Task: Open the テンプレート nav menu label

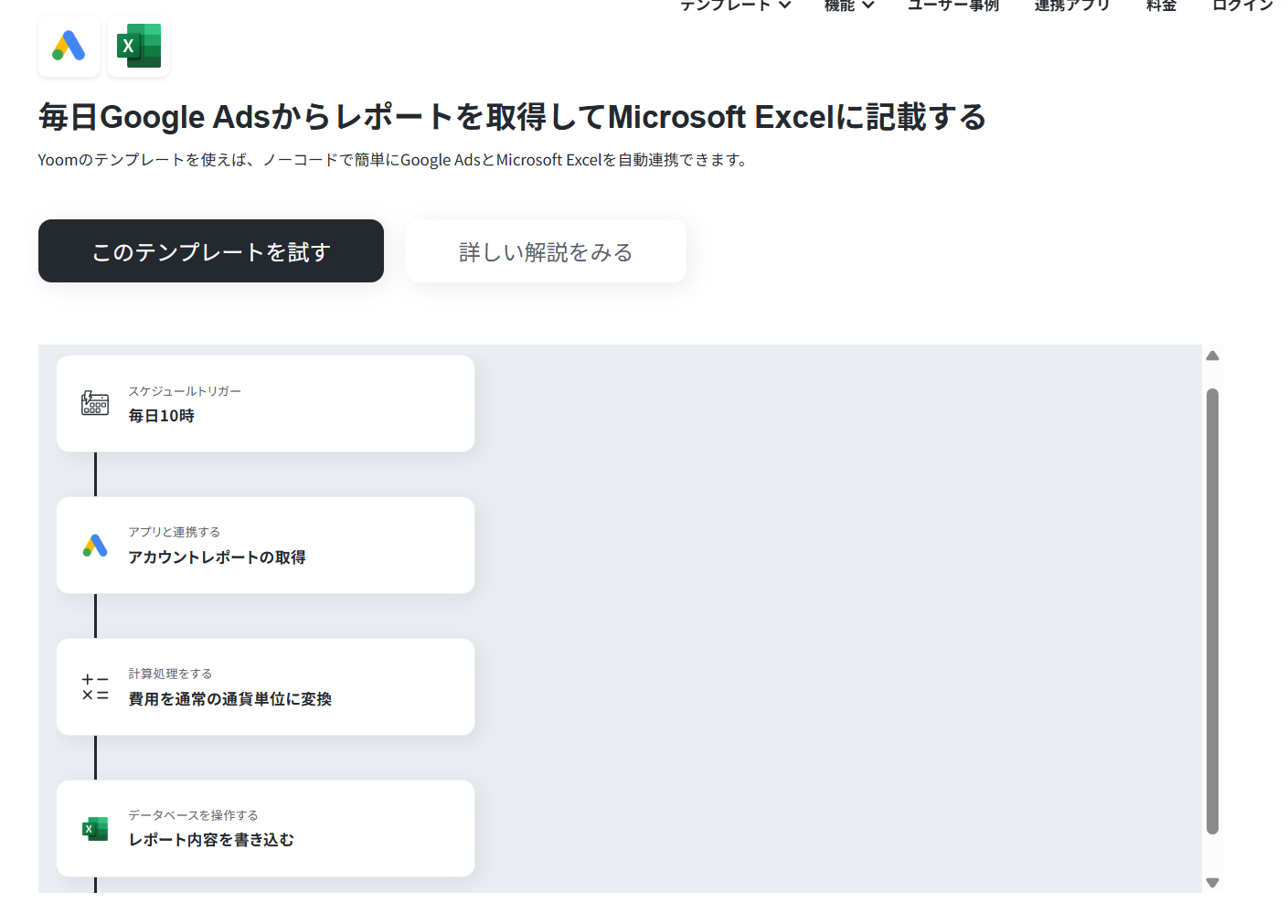Action: tap(727, 5)
